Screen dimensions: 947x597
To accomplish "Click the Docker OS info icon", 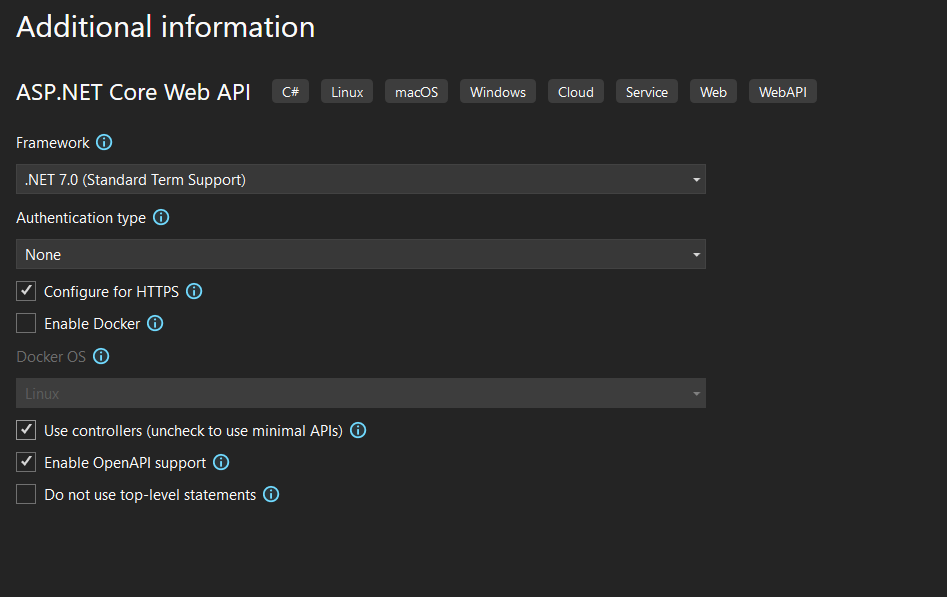I will [101, 356].
